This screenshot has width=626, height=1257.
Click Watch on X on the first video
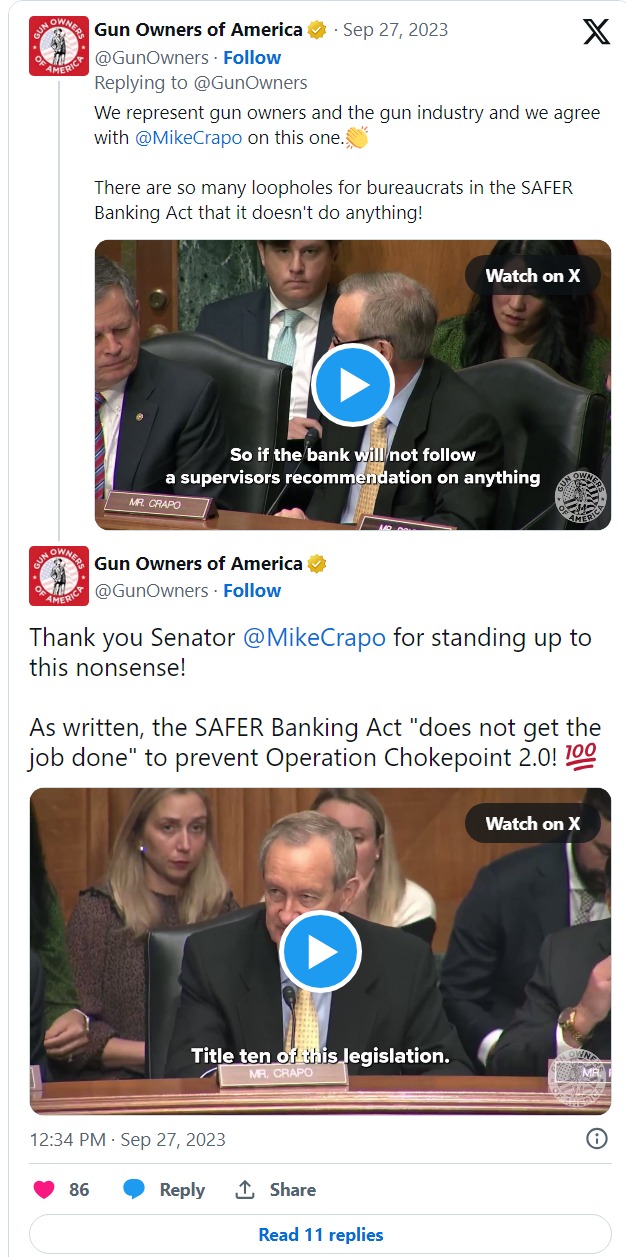point(533,275)
